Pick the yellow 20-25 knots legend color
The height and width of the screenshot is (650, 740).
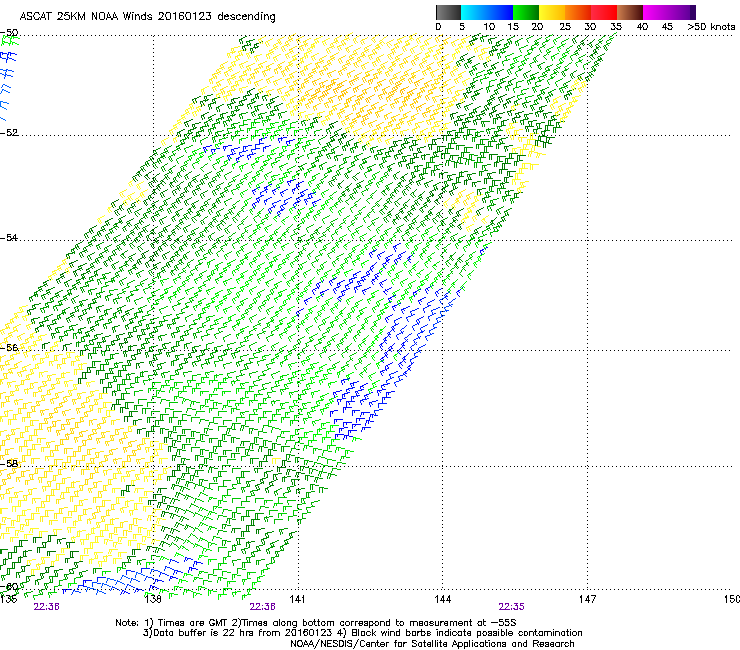tap(552, 12)
